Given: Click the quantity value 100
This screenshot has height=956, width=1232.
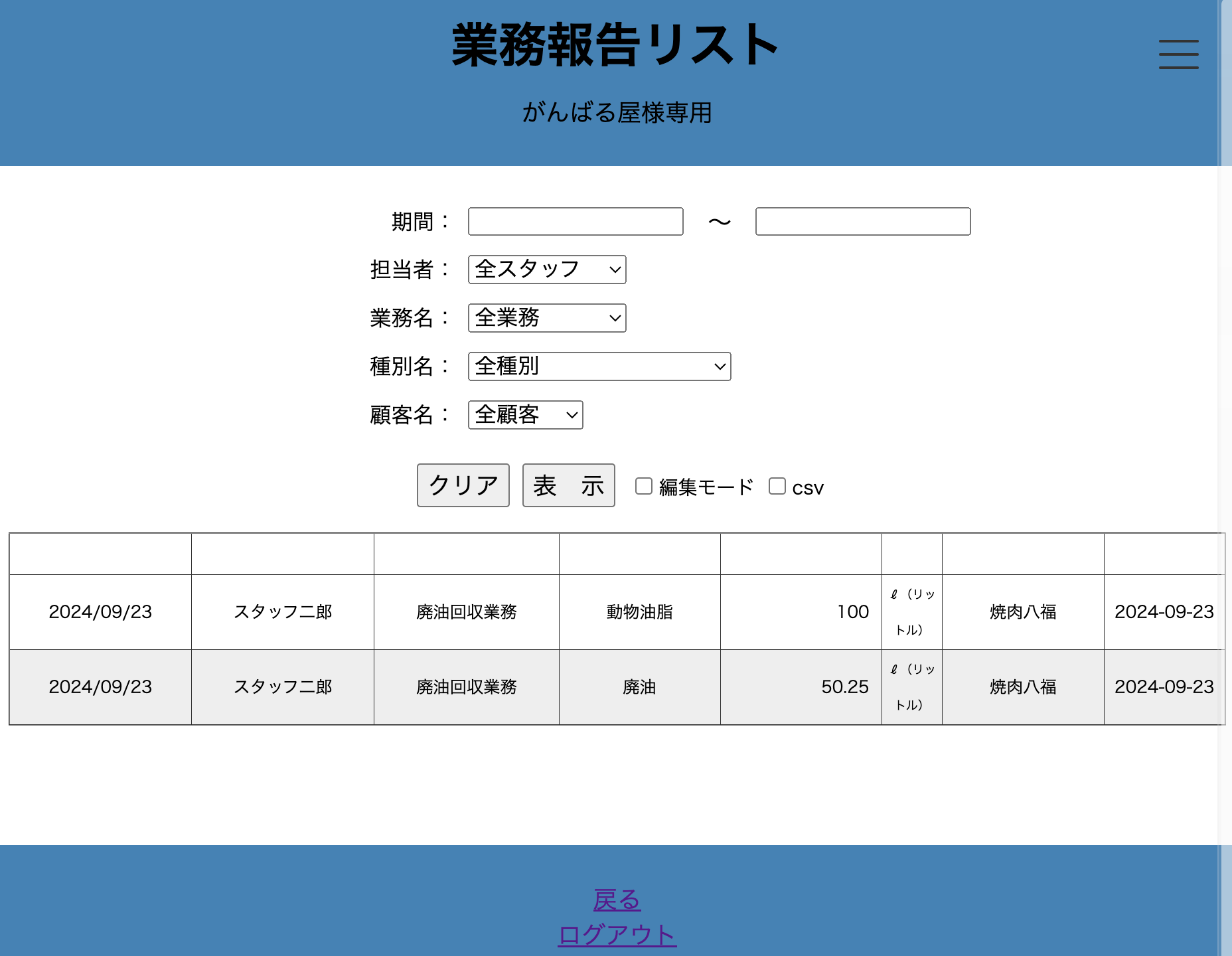Looking at the screenshot, I should pos(852,611).
